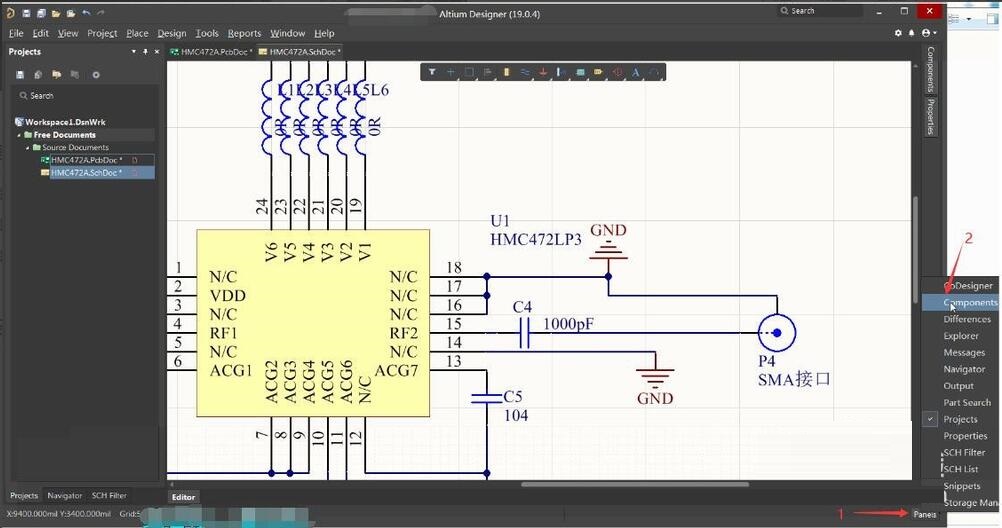
Task: Switch to the Navigator bottom tab
Action: pos(65,495)
